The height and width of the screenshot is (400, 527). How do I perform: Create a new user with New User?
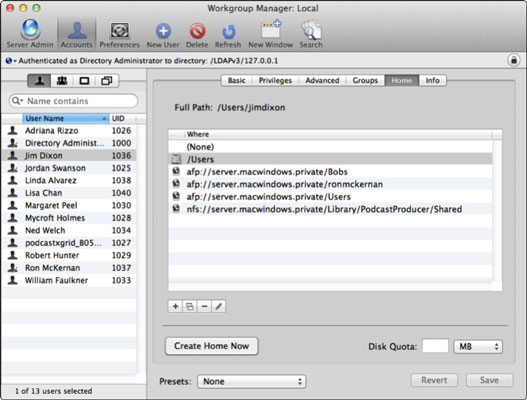coord(163,35)
